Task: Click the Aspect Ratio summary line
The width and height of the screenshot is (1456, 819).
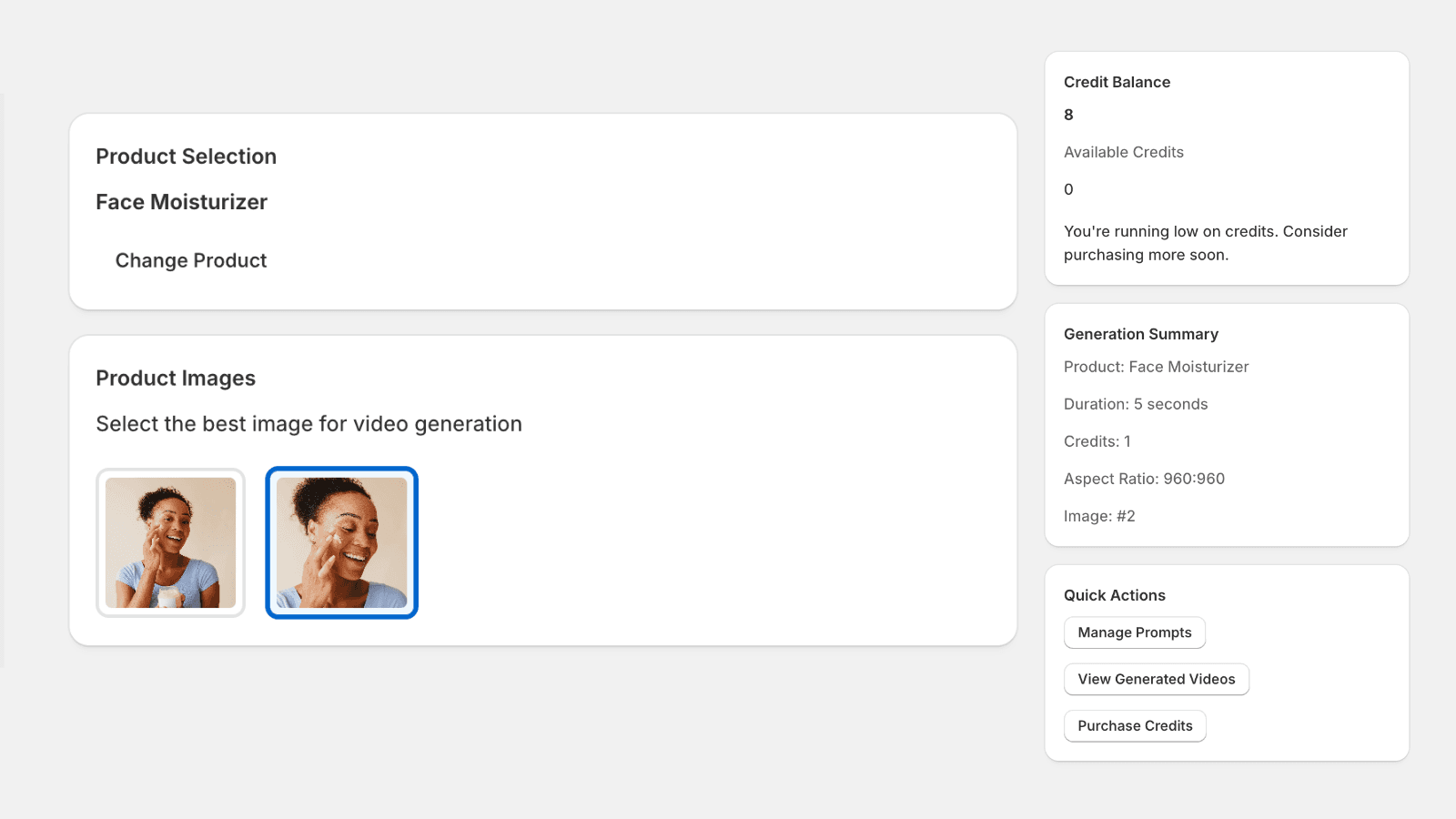Action: pyautogui.click(x=1144, y=478)
